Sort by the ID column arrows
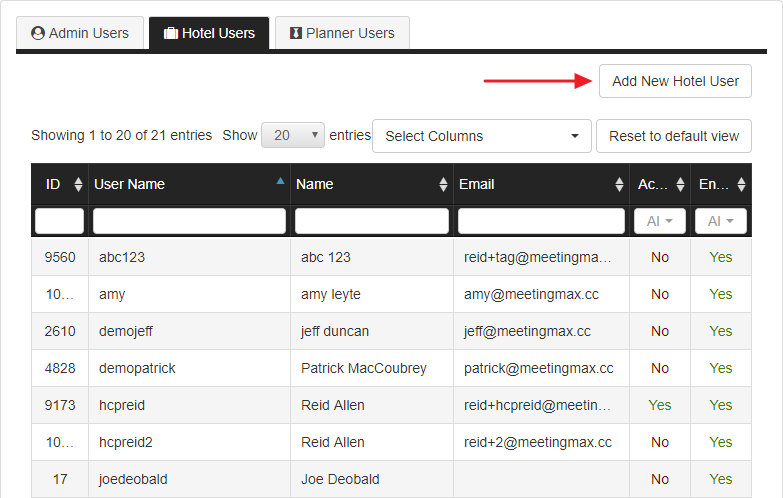Screen dimensions: 783x498 (78, 184)
